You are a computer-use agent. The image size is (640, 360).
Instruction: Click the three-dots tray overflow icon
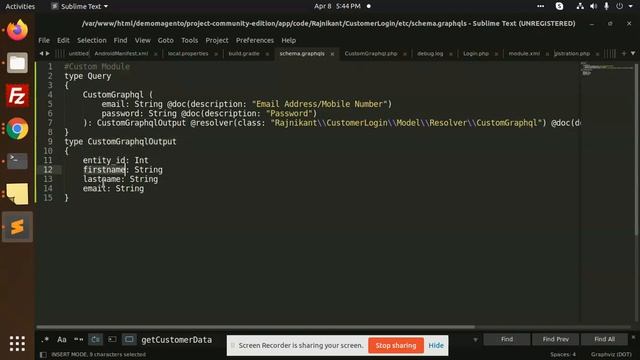[540, 6]
